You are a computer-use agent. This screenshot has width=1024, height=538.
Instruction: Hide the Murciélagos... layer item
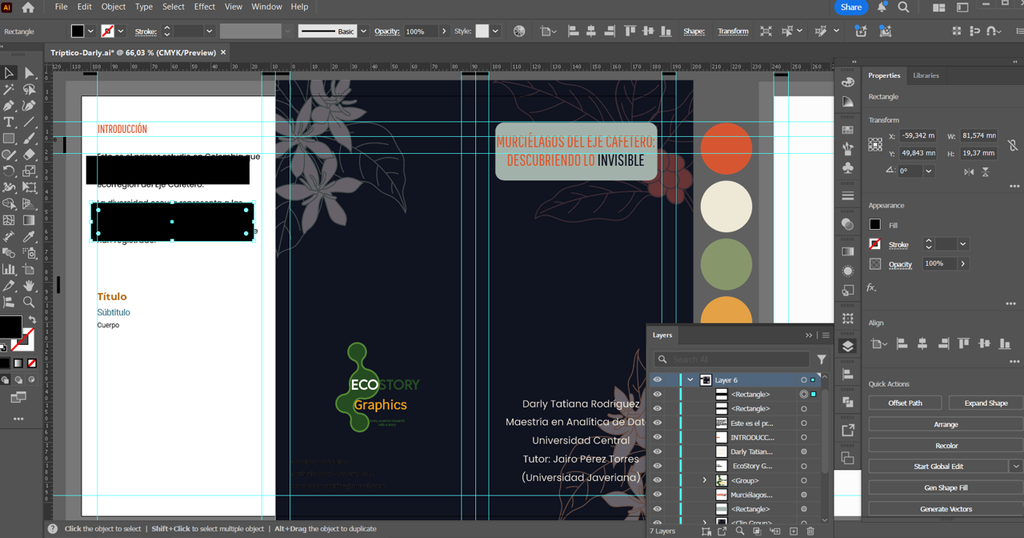coord(658,495)
